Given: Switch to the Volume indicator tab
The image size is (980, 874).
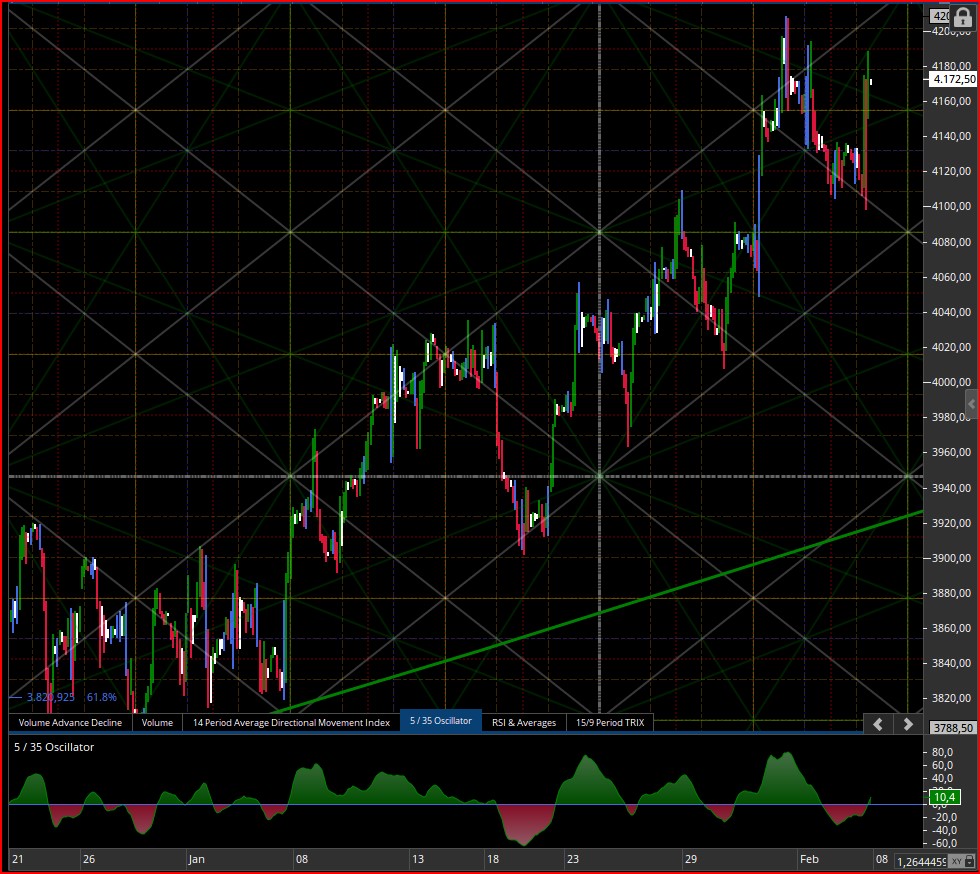Looking at the screenshot, I should pyautogui.click(x=157, y=723).
